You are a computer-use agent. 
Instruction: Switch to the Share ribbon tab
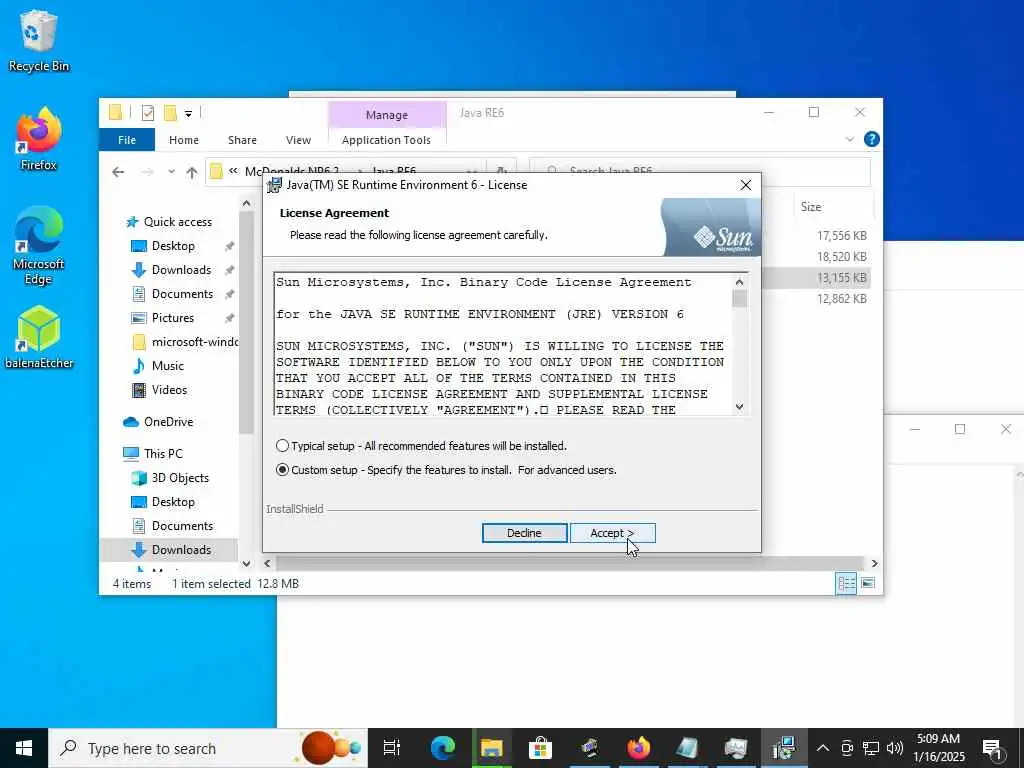pos(242,140)
